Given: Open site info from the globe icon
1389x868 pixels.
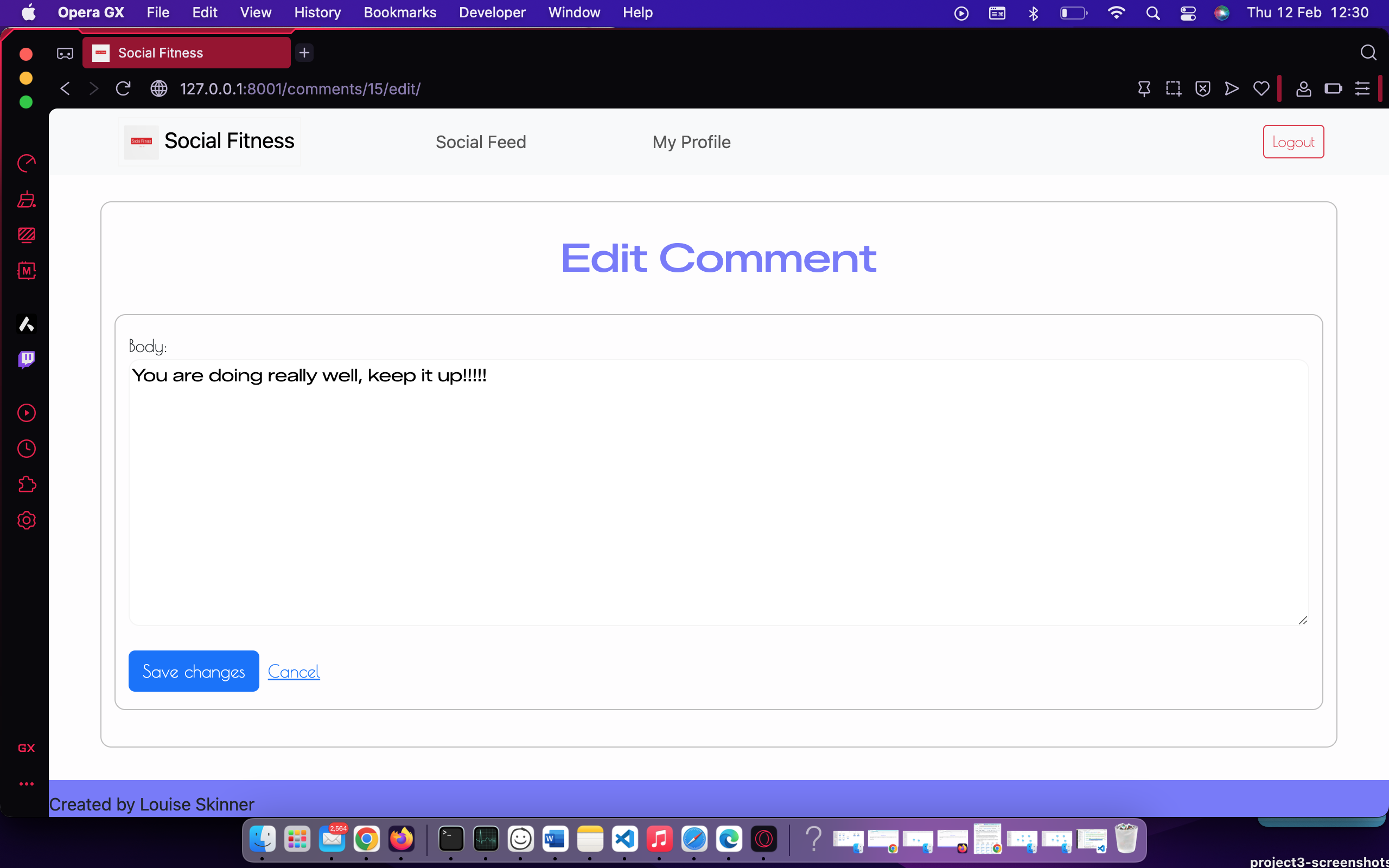Looking at the screenshot, I should (159, 88).
